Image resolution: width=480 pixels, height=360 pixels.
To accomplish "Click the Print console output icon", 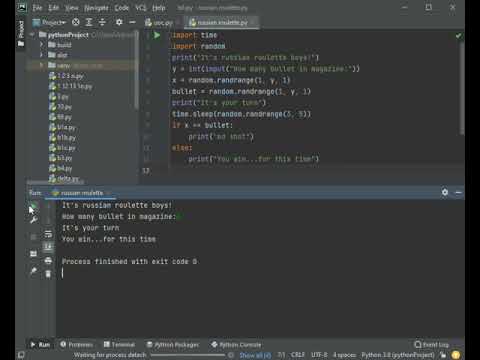I will [48, 260].
